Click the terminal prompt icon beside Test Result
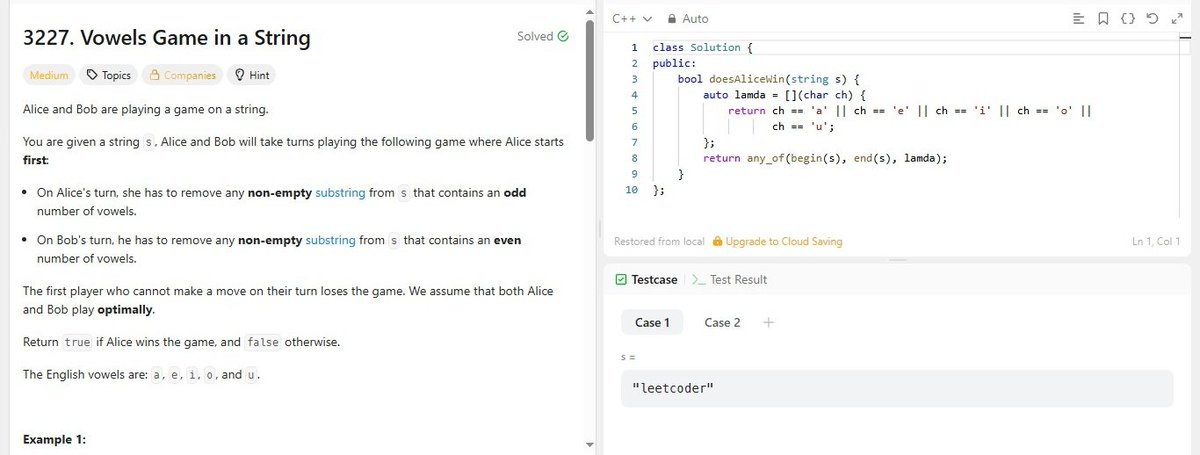The width and height of the screenshot is (1200, 455). pyautogui.click(x=699, y=280)
